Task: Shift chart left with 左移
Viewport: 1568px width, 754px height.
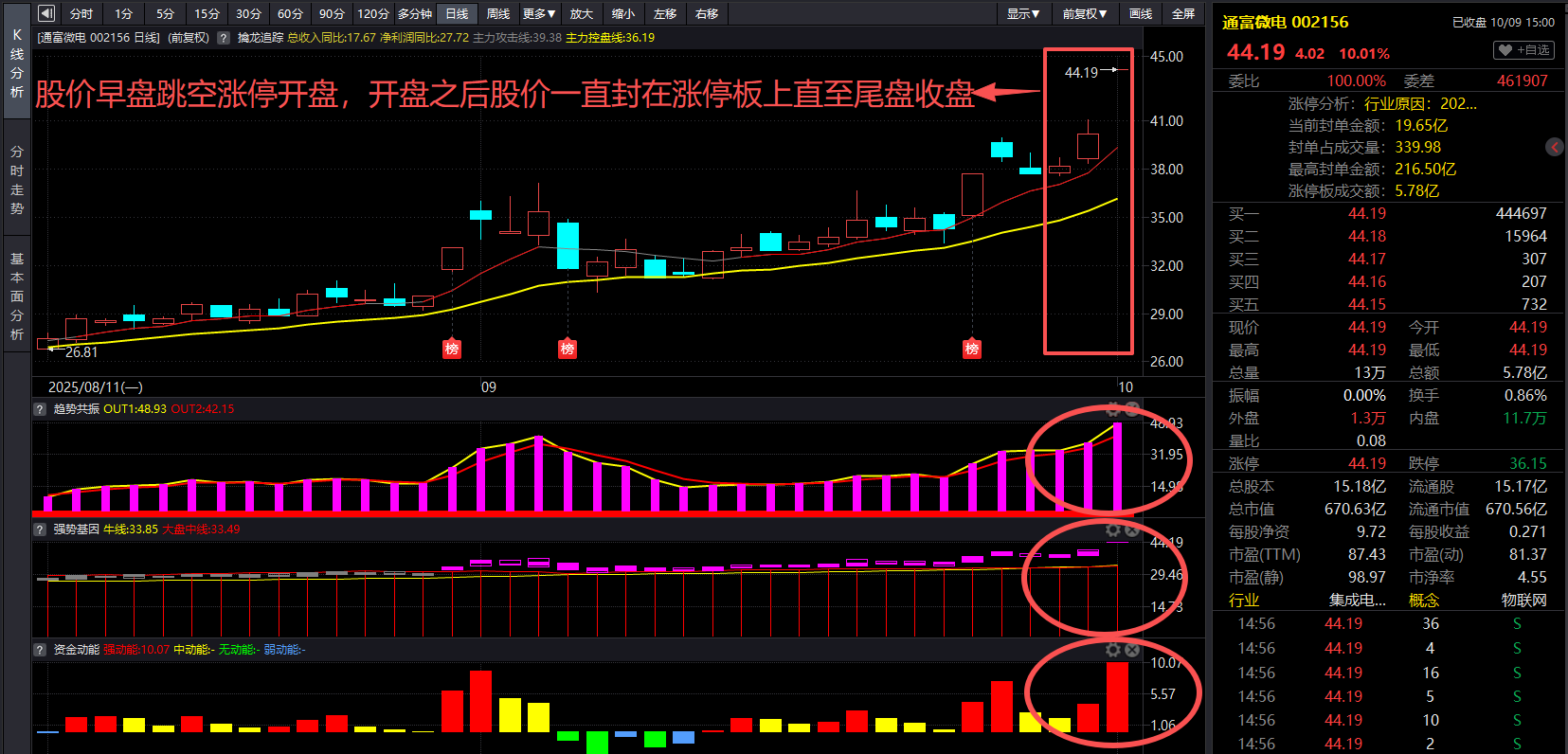Action: pos(665,13)
